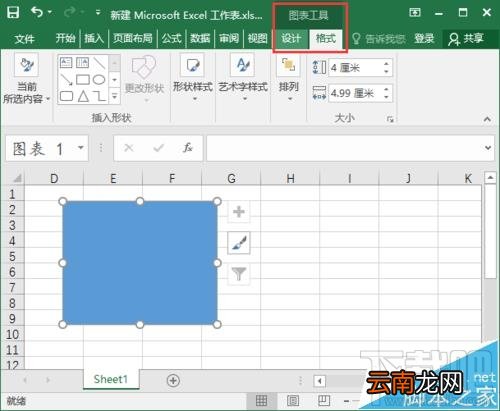Image resolution: width=500 pixels, height=411 pixels.
Task: Open the 审阅 ribbon tab
Action: pyautogui.click(x=229, y=39)
